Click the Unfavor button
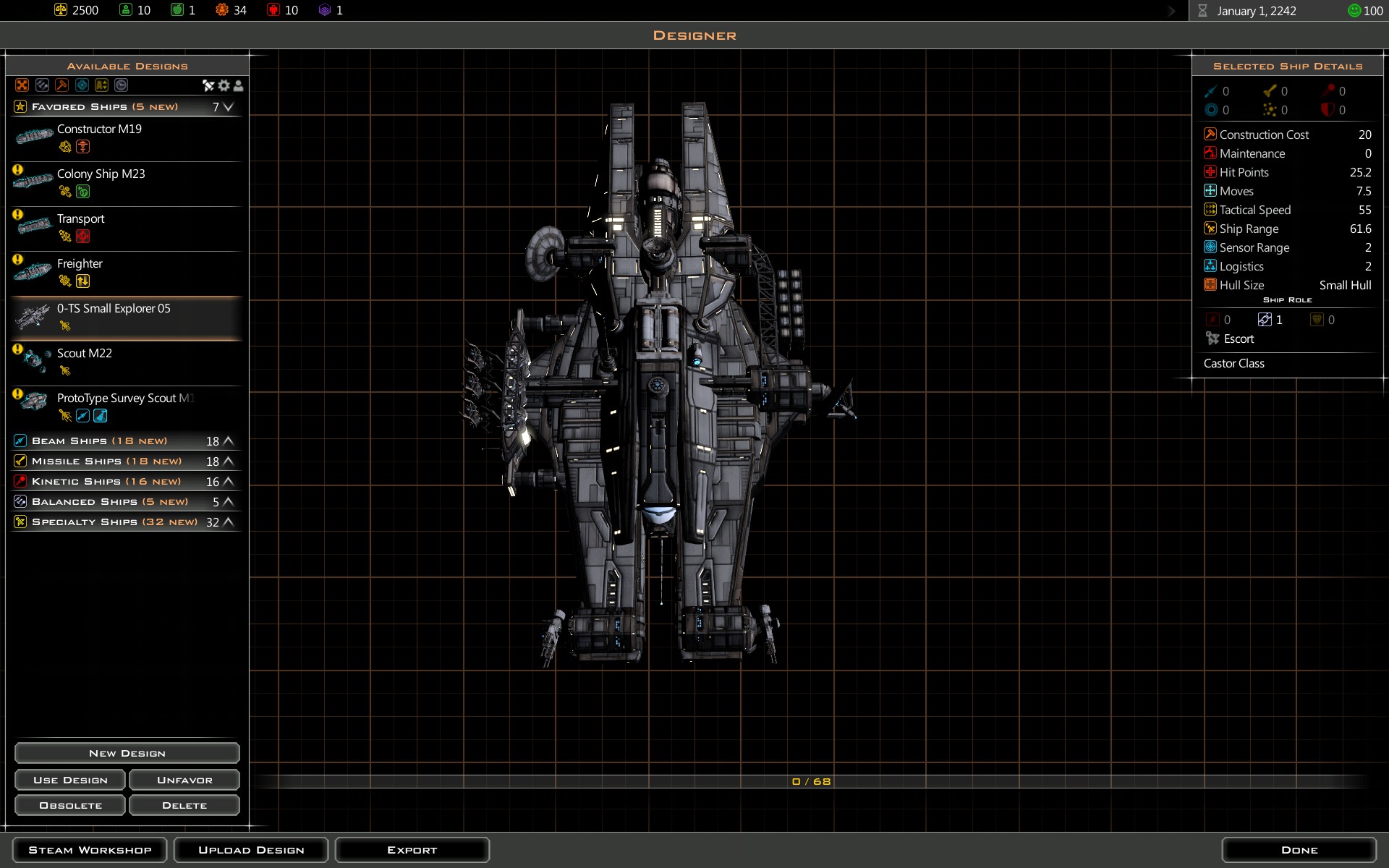Image resolution: width=1389 pixels, height=868 pixels. coord(184,780)
